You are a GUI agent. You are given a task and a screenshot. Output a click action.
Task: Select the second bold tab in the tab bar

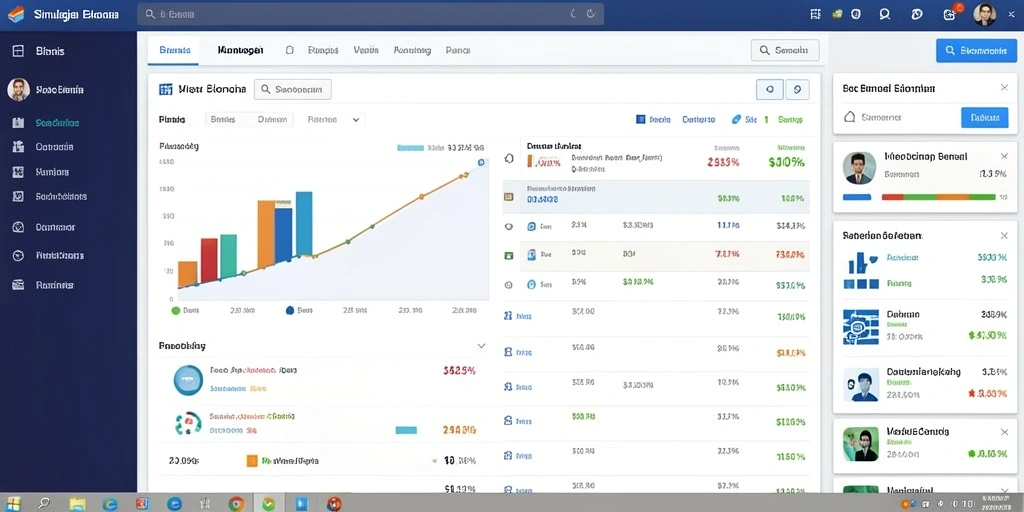point(240,50)
